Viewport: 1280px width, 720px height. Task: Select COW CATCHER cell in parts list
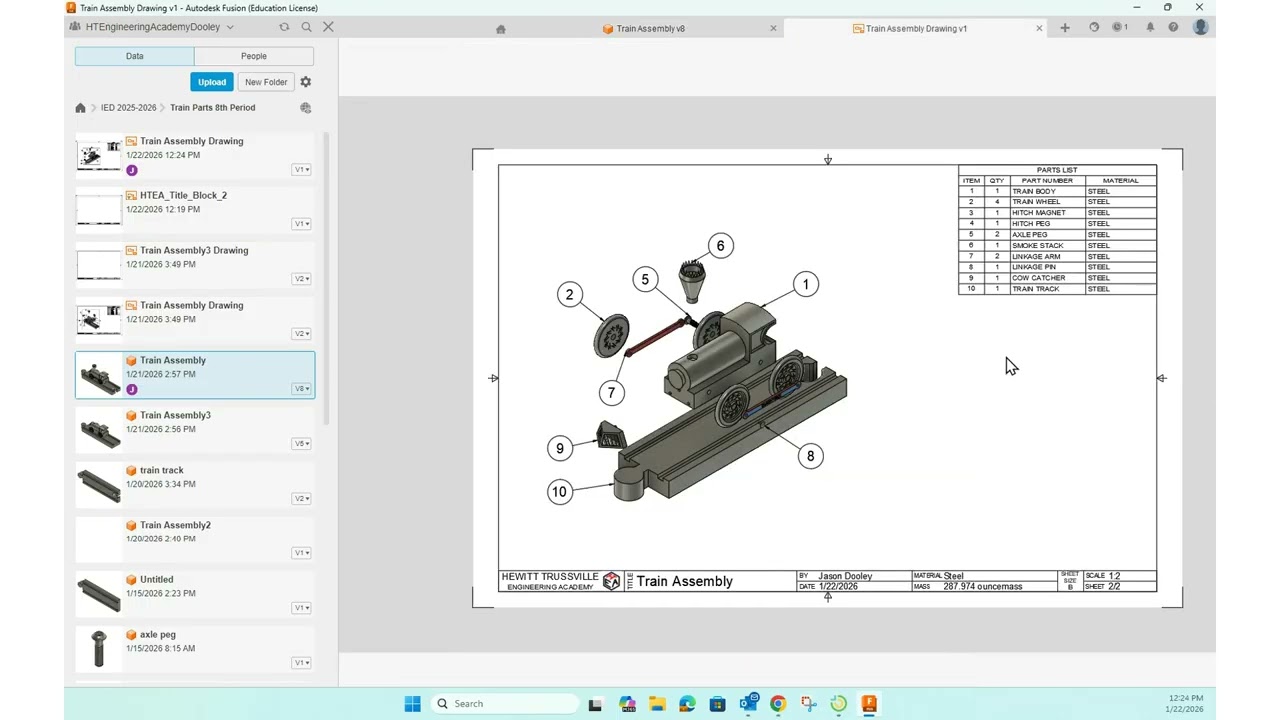(1047, 278)
